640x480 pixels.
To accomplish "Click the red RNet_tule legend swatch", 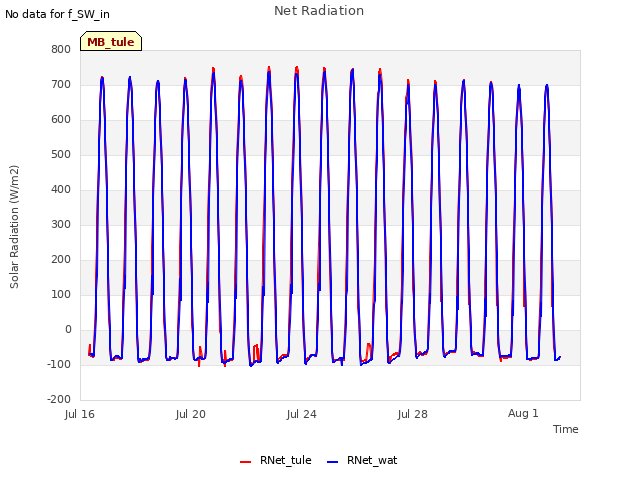I will 245,462.
